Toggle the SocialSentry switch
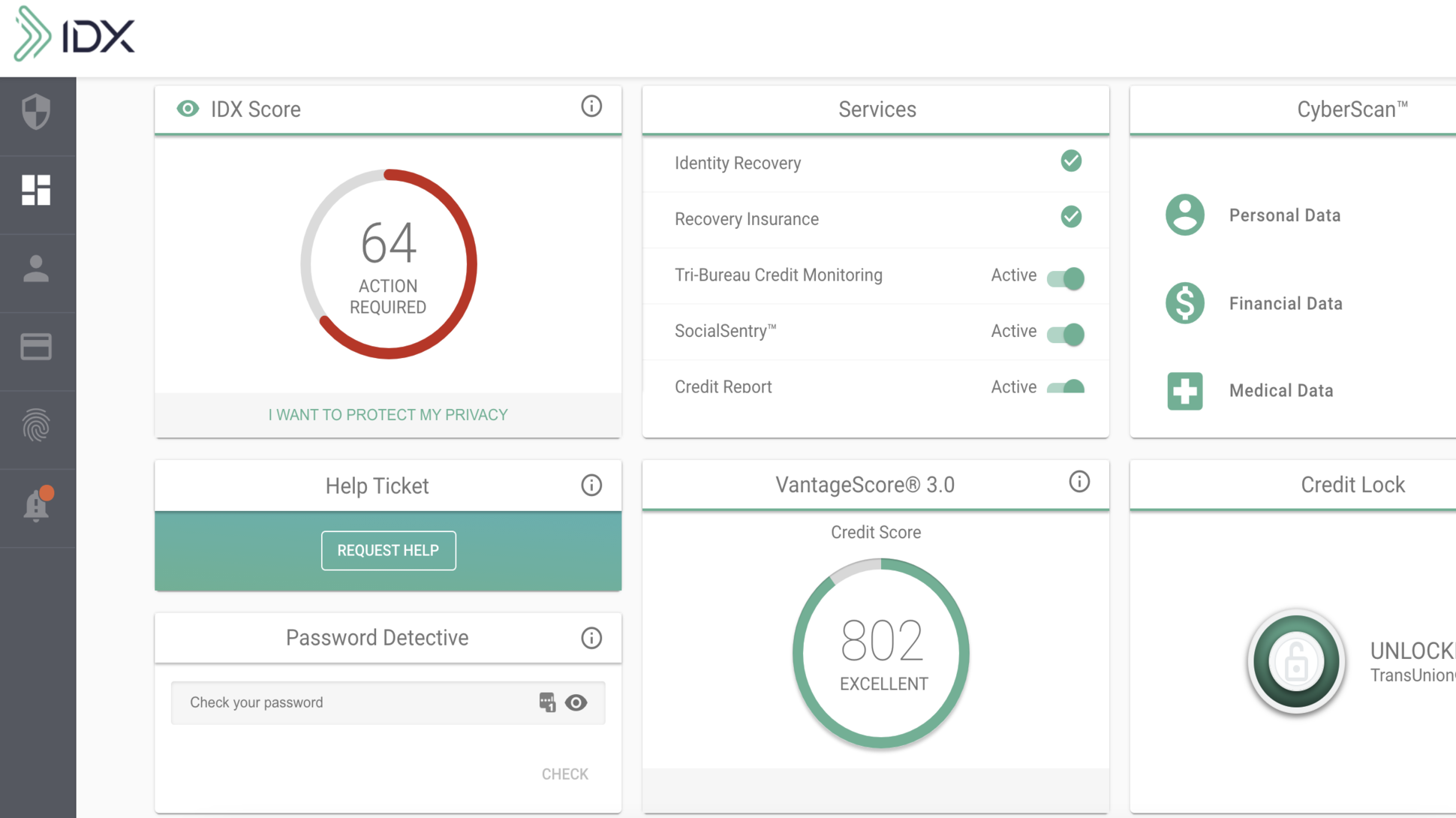The height and width of the screenshot is (818, 1456). click(1066, 334)
